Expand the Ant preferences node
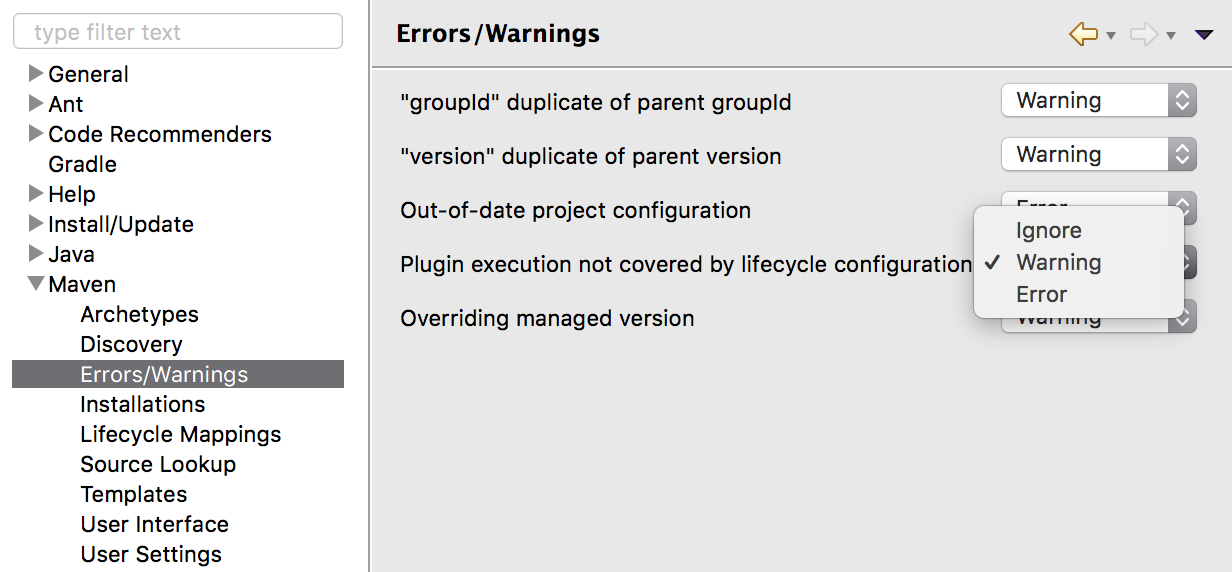Screen dimensions: 1232x572 (x=36, y=103)
